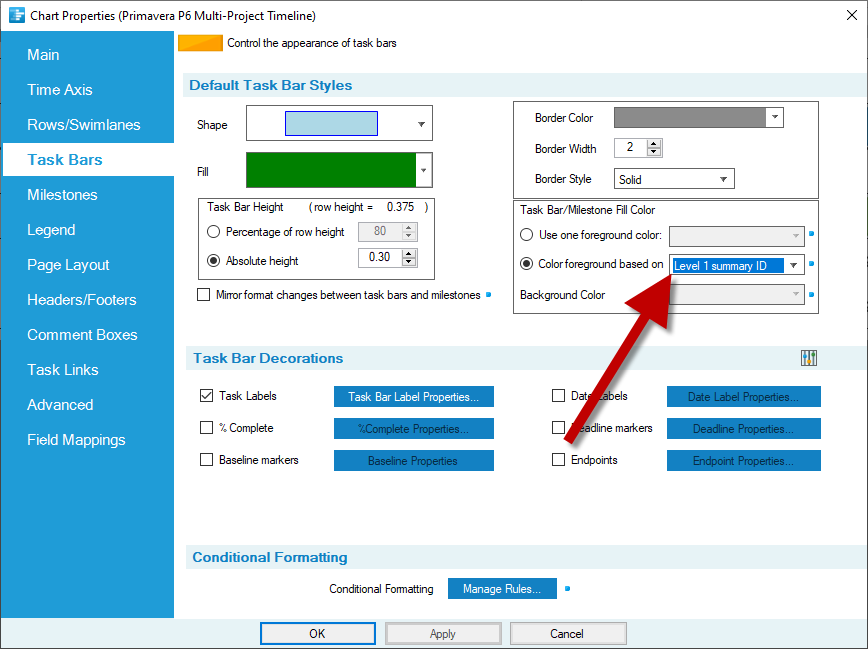Click the Border Width input field
868x649 pixels.
coord(631,148)
